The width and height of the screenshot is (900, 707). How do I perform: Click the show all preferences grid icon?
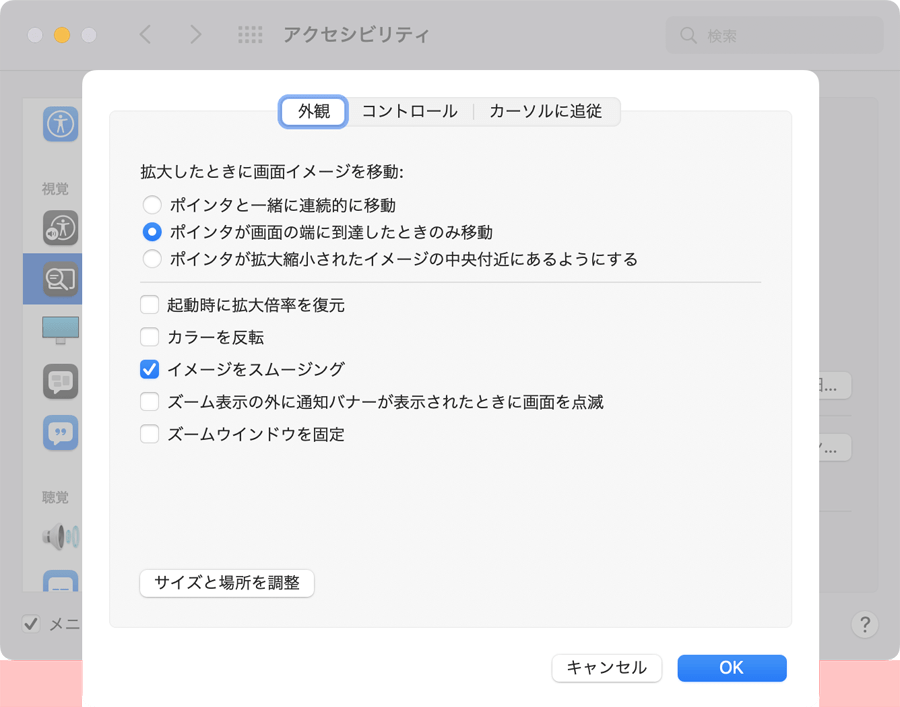point(250,35)
